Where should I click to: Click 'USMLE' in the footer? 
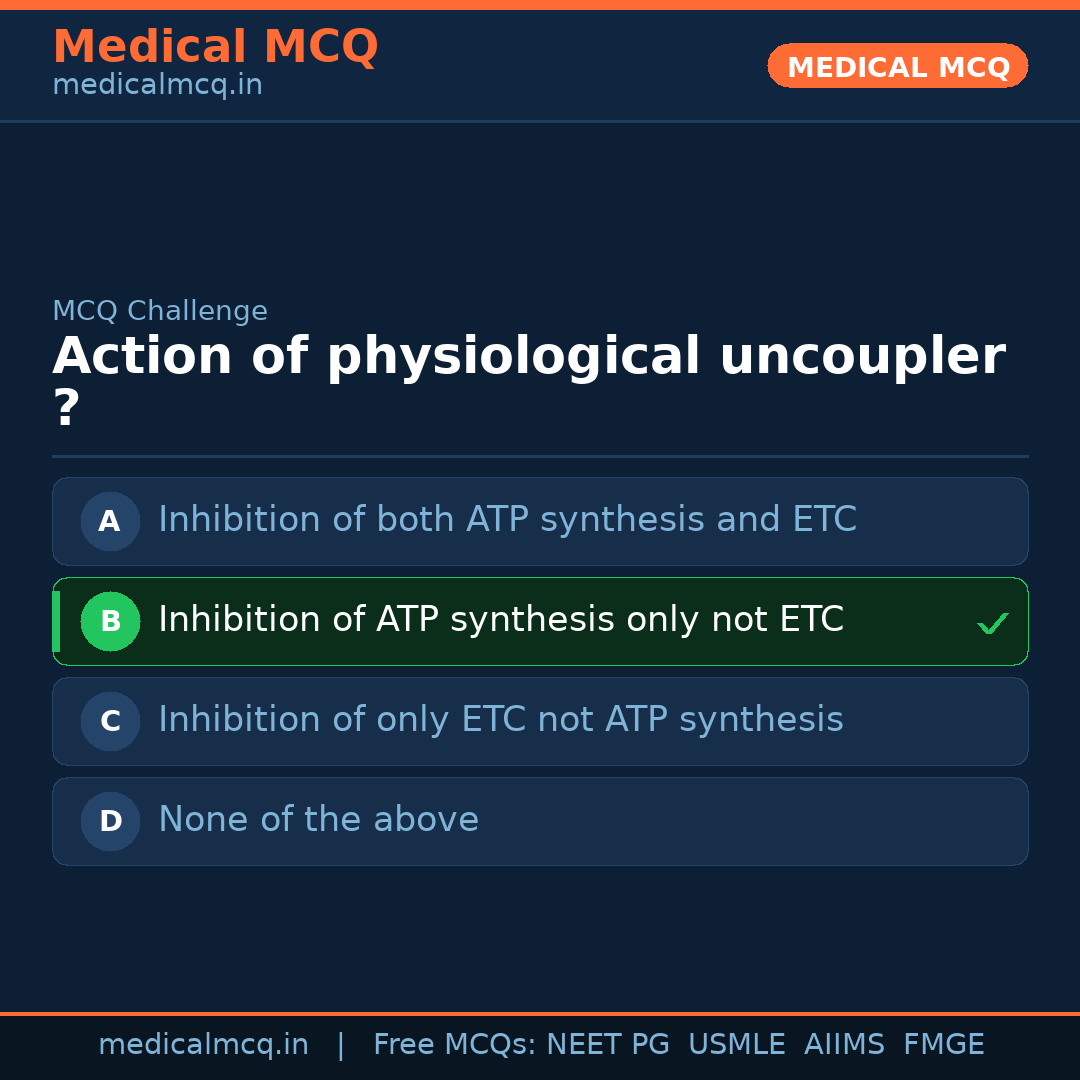[736, 1045]
